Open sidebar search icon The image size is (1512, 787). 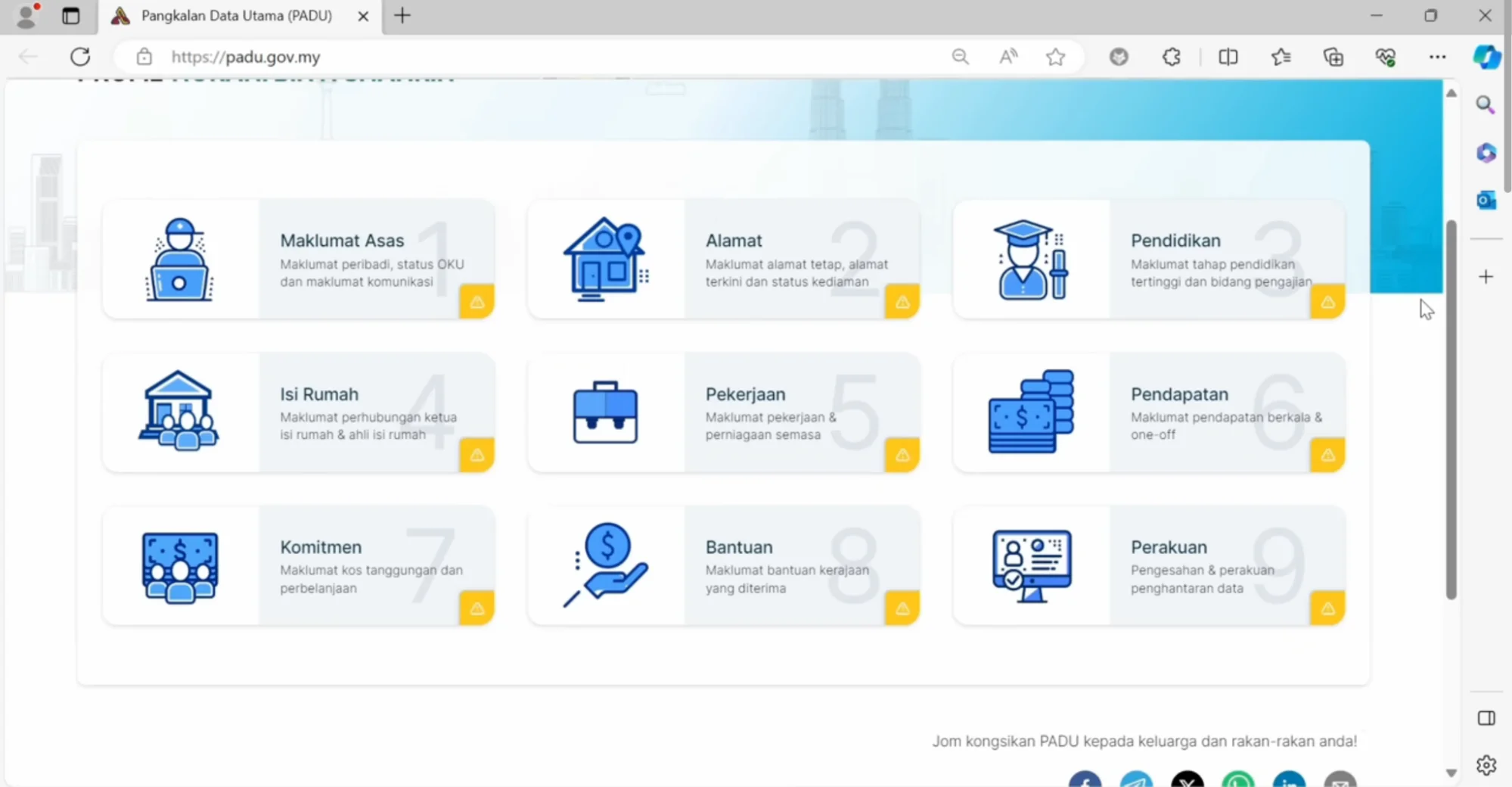[1486, 104]
